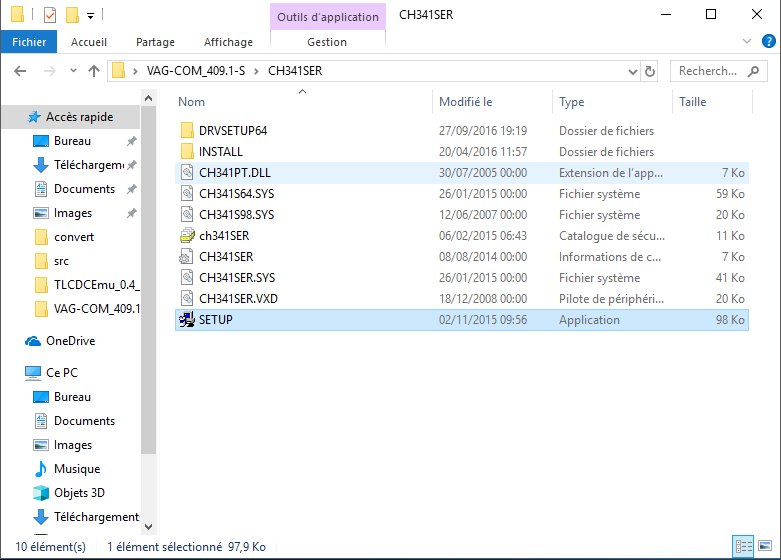Click the 98 Ko size of SETUP
Screen dimensions: 781x560
pos(730,320)
